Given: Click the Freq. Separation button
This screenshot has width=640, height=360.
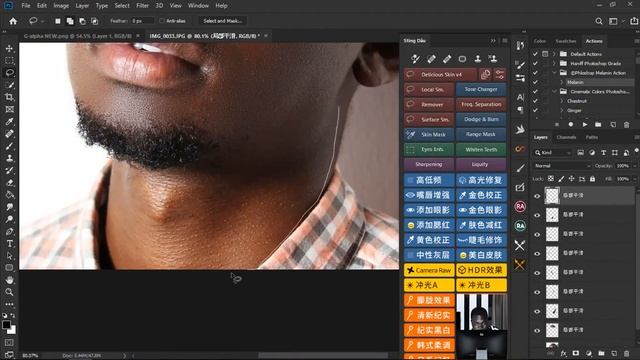Looking at the screenshot, I should tap(481, 104).
